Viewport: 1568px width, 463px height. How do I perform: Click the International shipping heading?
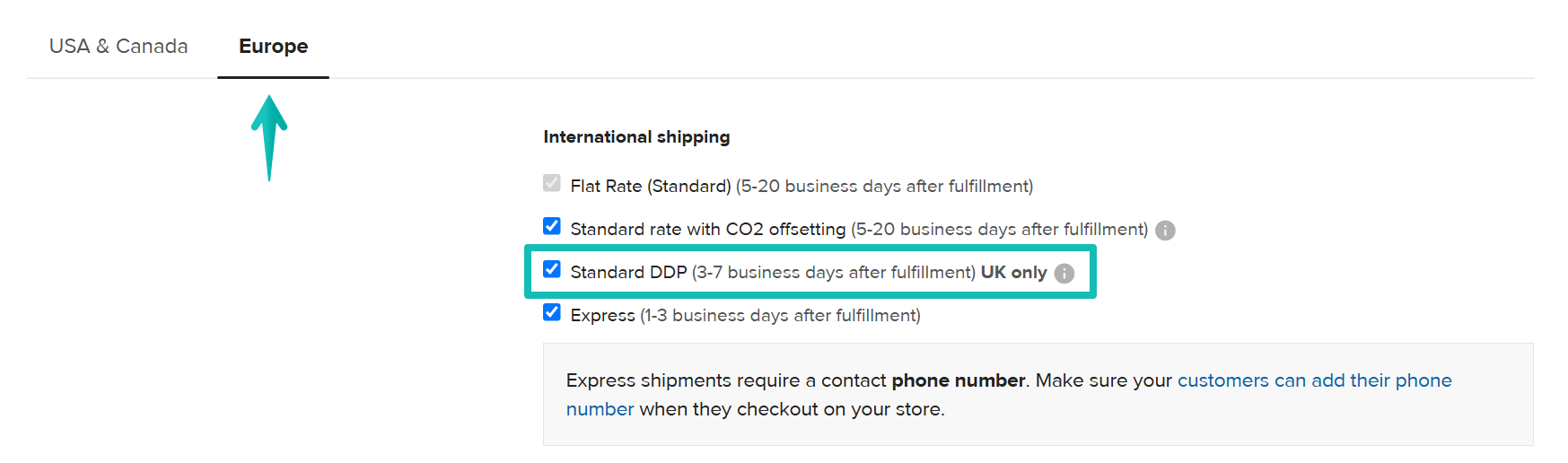point(636,136)
